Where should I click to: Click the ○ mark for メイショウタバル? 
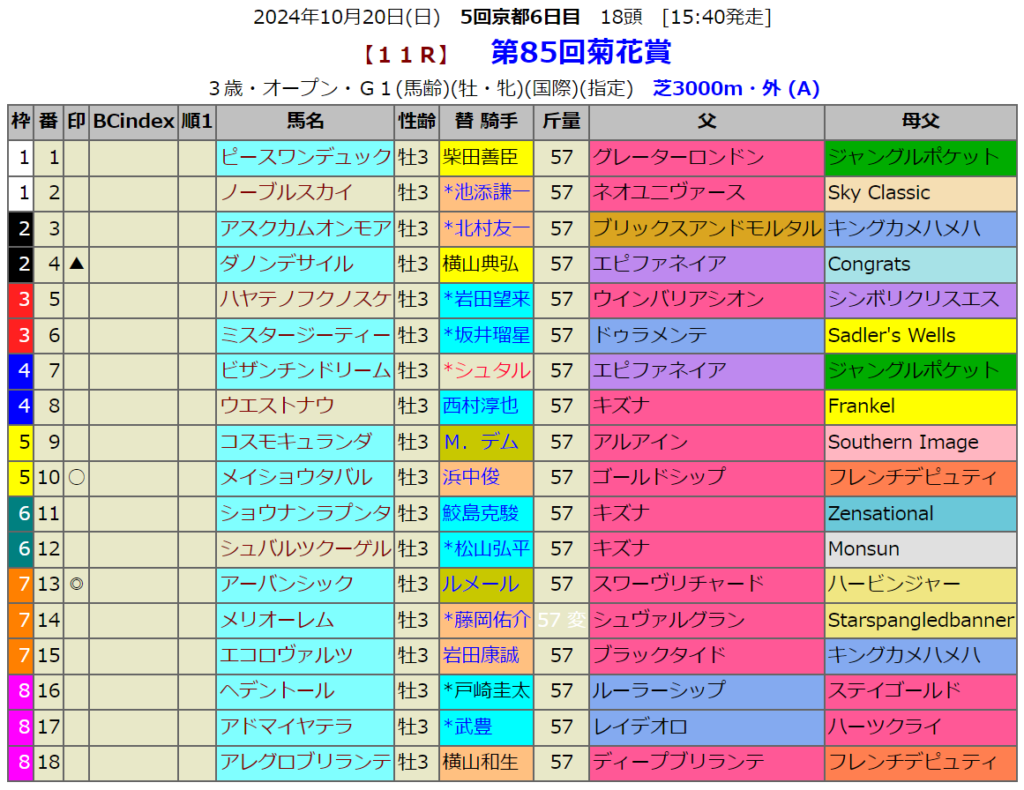[x=76, y=477]
